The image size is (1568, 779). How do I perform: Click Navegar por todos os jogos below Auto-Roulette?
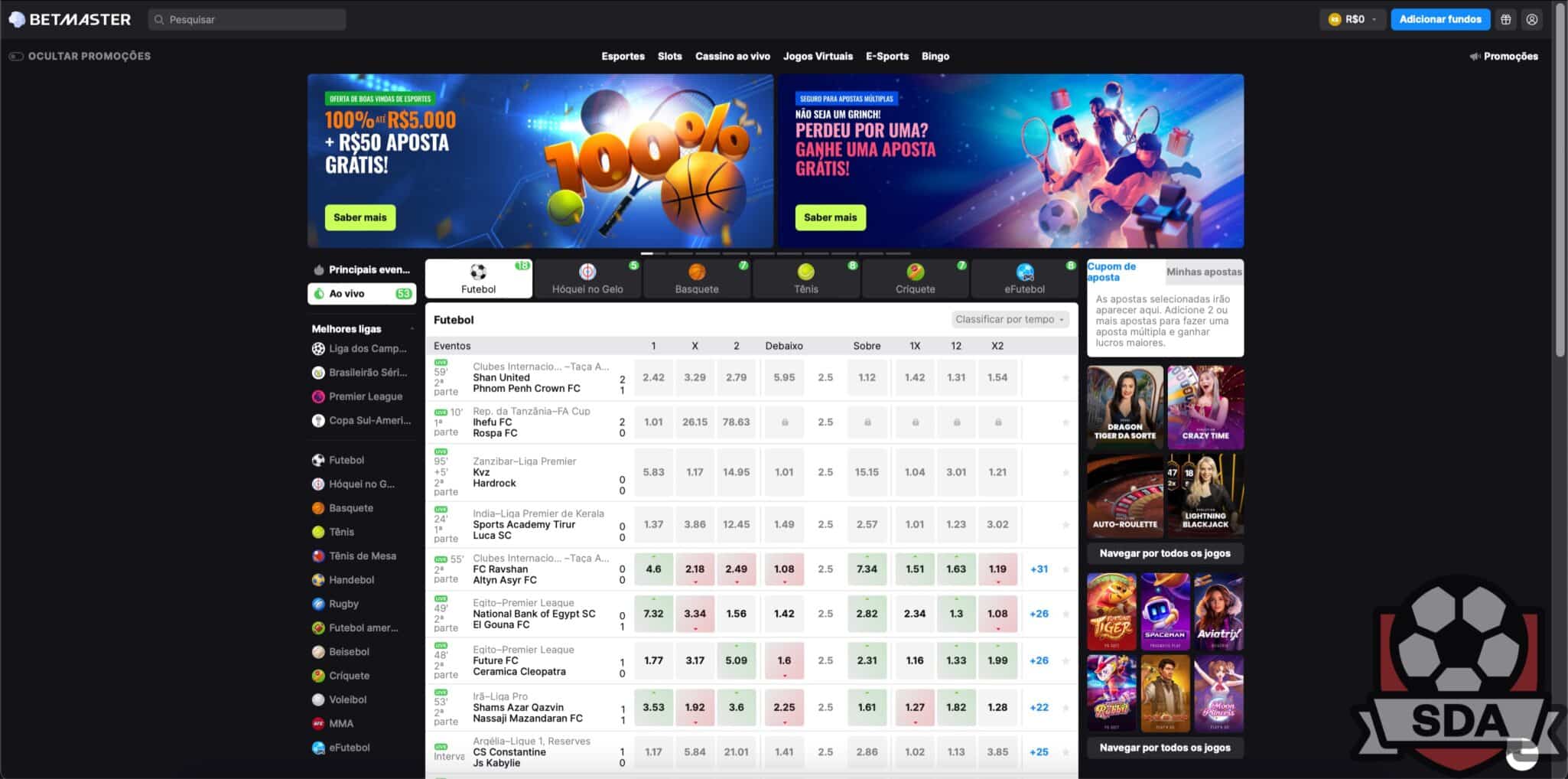(x=1165, y=553)
